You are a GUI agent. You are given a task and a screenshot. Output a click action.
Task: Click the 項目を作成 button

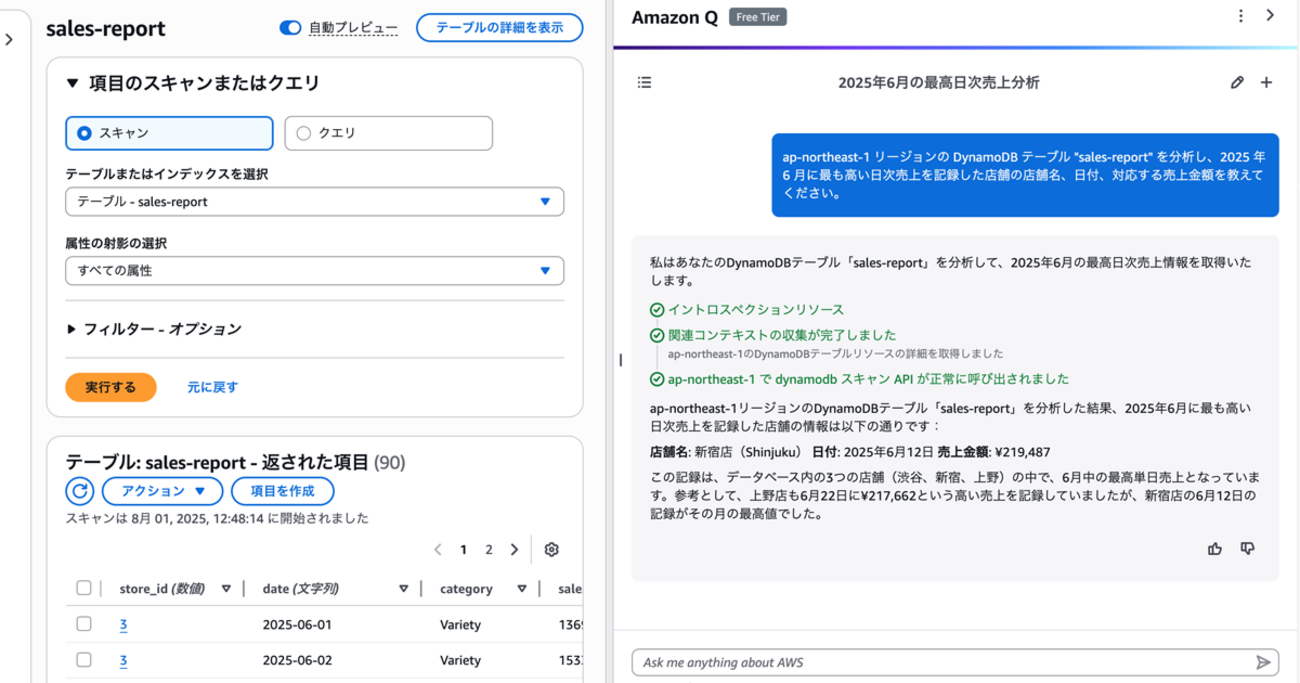coord(282,491)
